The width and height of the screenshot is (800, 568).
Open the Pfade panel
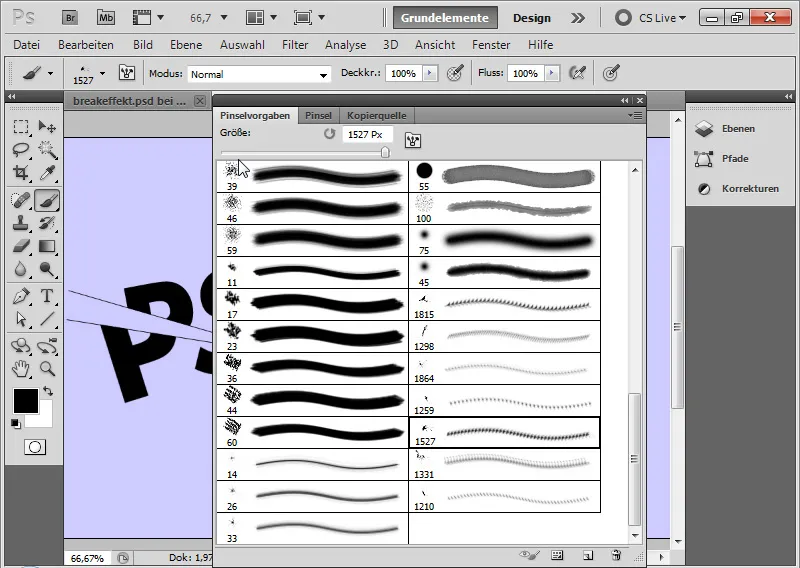click(x=733, y=159)
